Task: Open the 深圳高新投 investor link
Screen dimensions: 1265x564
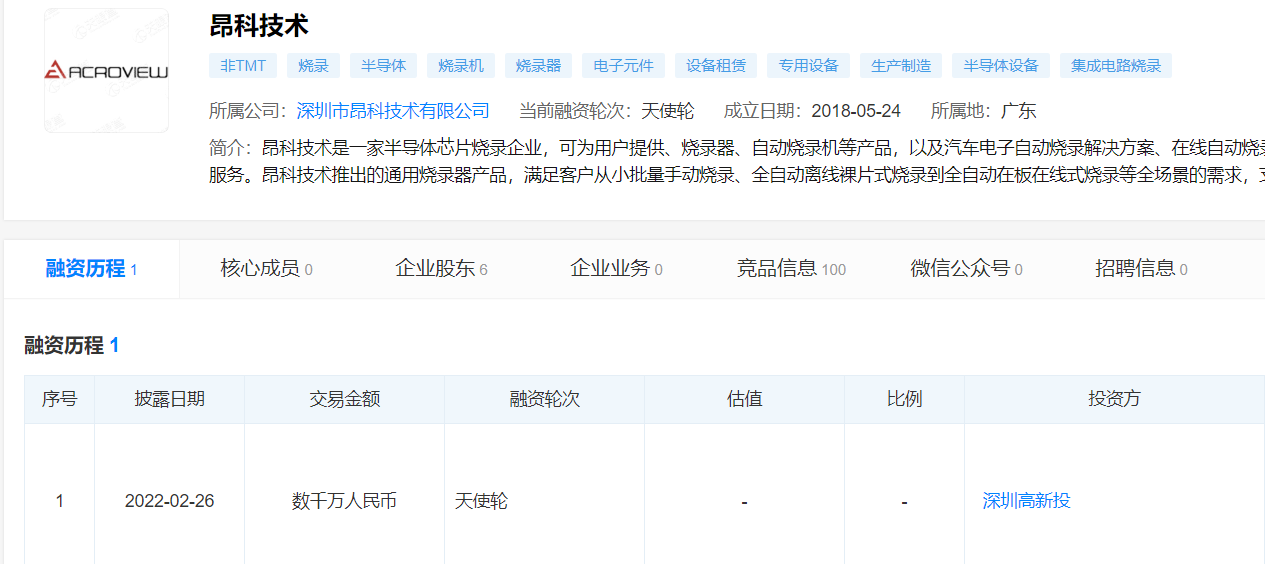Action: pyautogui.click(x=1027, y=501)
